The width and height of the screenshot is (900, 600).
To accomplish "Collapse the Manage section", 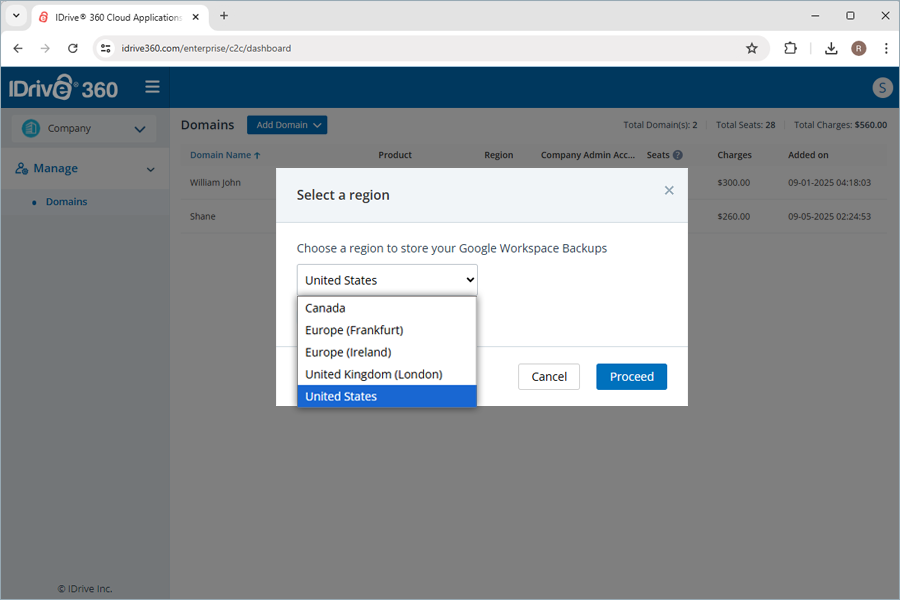I will (151, 168).
